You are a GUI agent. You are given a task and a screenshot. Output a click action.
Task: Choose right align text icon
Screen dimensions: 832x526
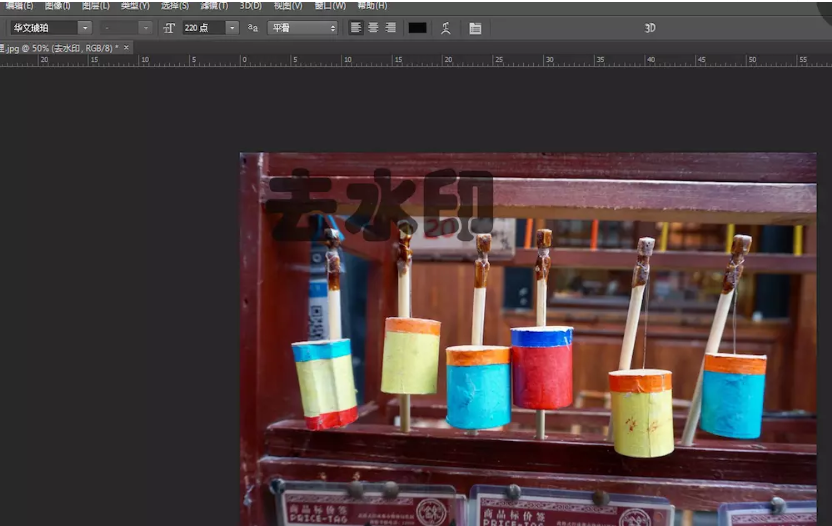[390, 28]
